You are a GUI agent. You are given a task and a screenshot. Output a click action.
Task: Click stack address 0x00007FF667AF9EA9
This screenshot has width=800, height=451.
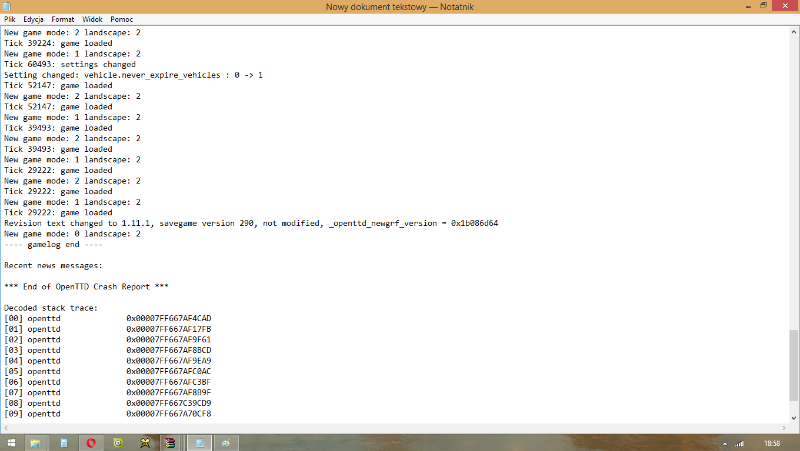click(168, 361)
